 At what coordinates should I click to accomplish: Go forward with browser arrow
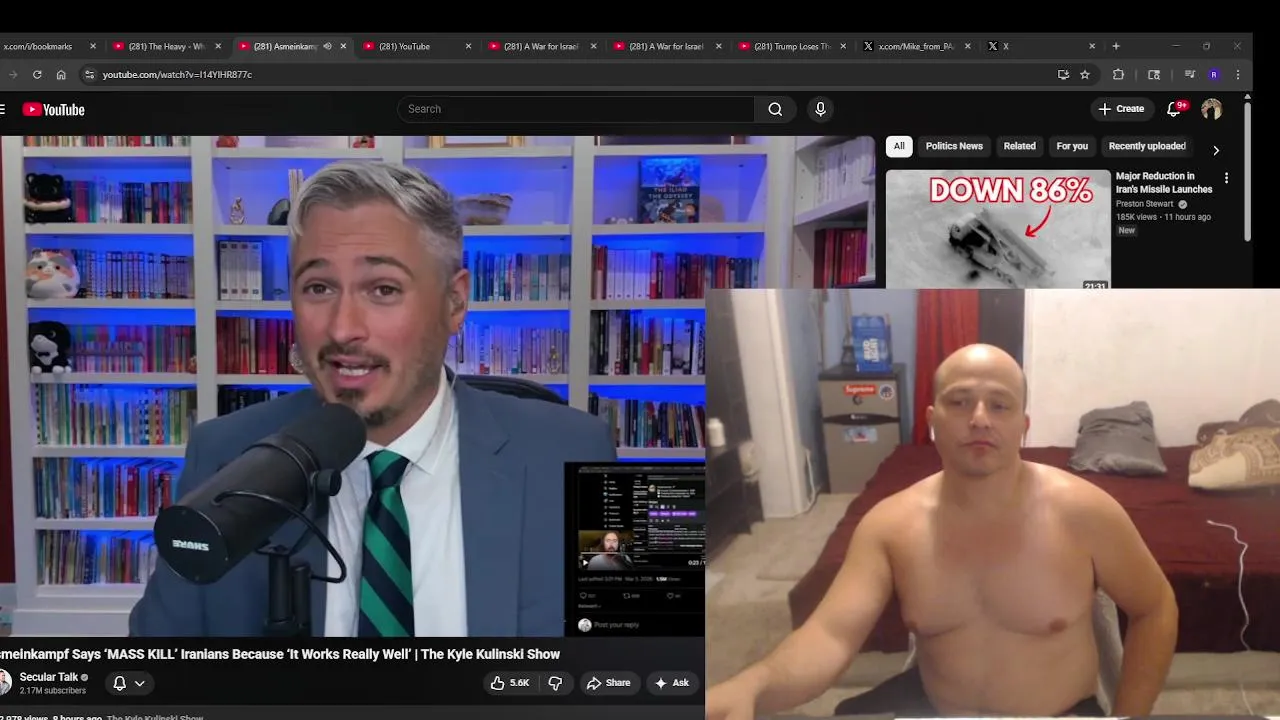[13, 74]
